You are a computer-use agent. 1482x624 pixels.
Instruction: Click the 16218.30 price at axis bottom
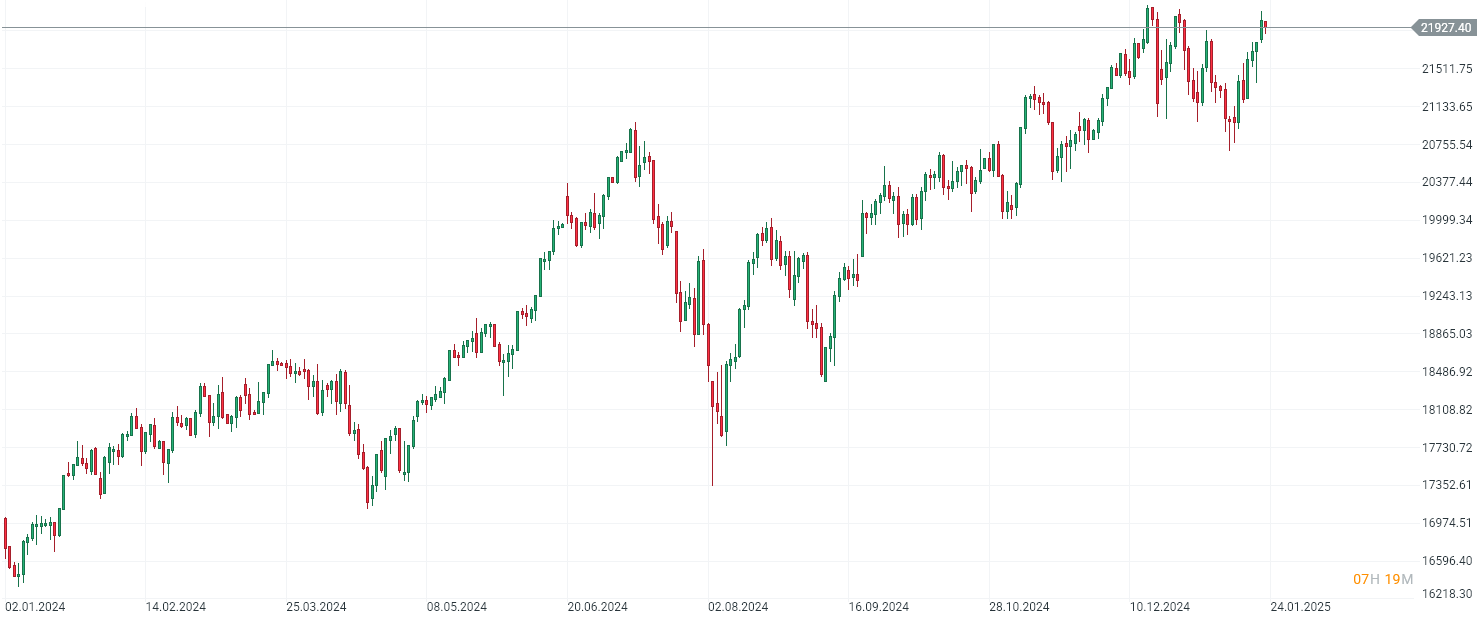1446,594
